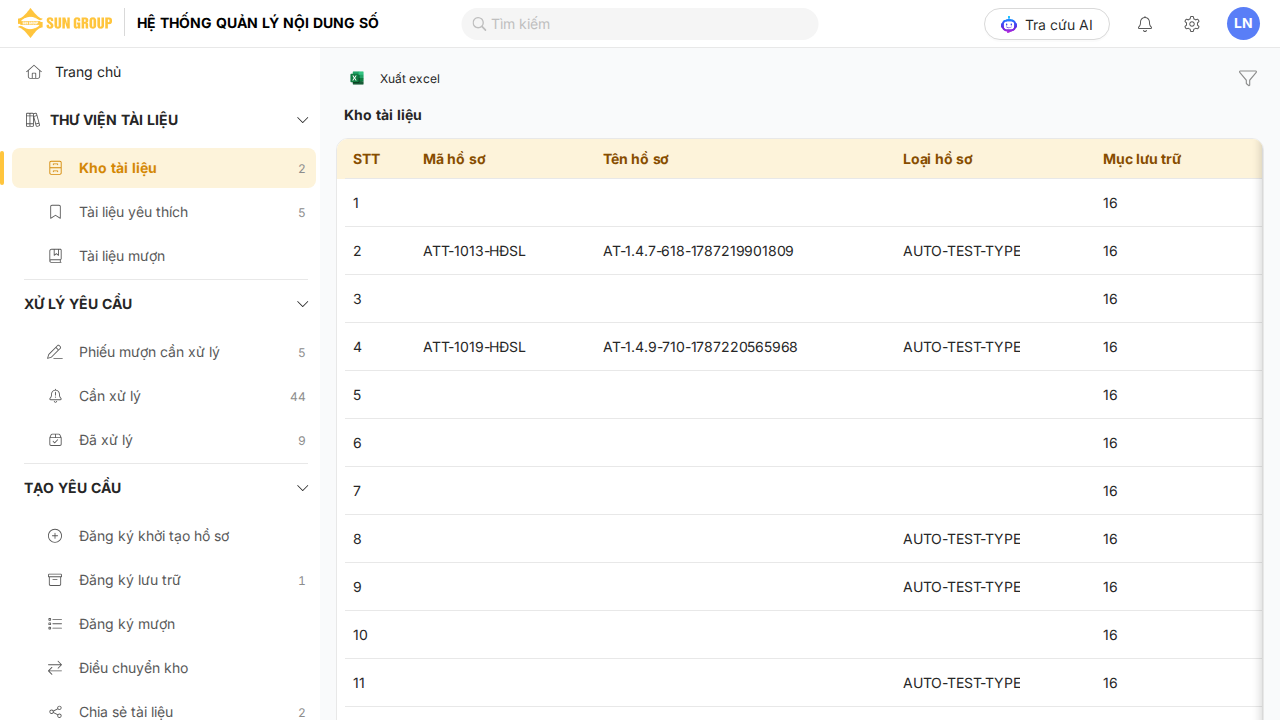Image resolution: width=1280 pixels, height=720 pixels.
Task: Click the share icon for Chia sẻ tài liệu
Action: click(x=56, y=712)
